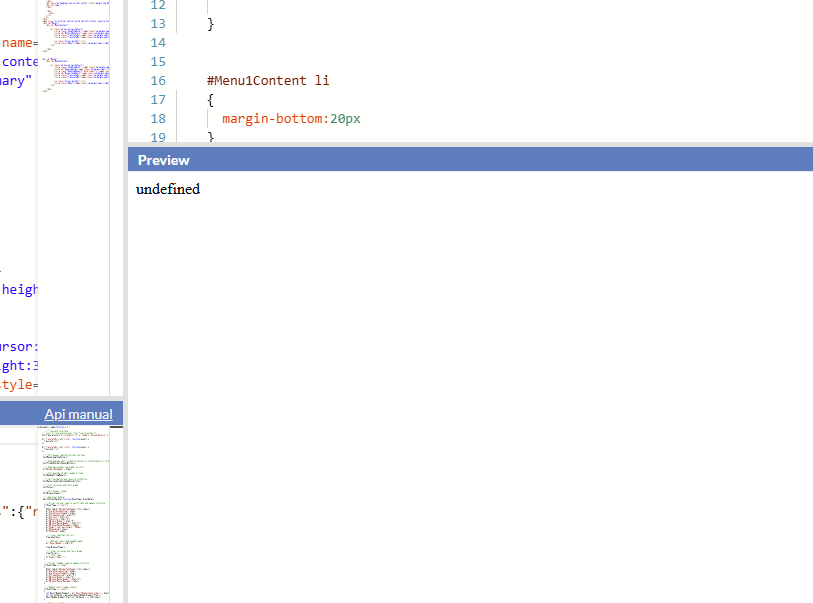Click the empty area of the Preview pane

coord(470,400)
